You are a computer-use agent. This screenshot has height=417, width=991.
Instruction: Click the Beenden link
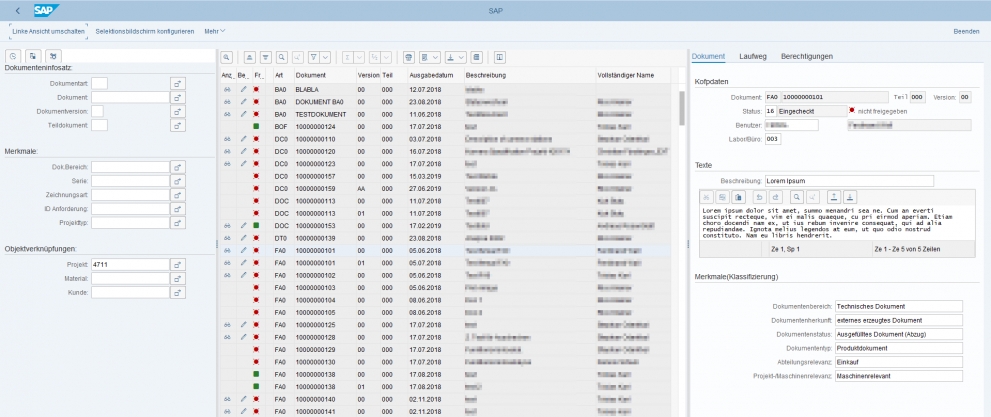pyautogui.click(x=966, y=31)
